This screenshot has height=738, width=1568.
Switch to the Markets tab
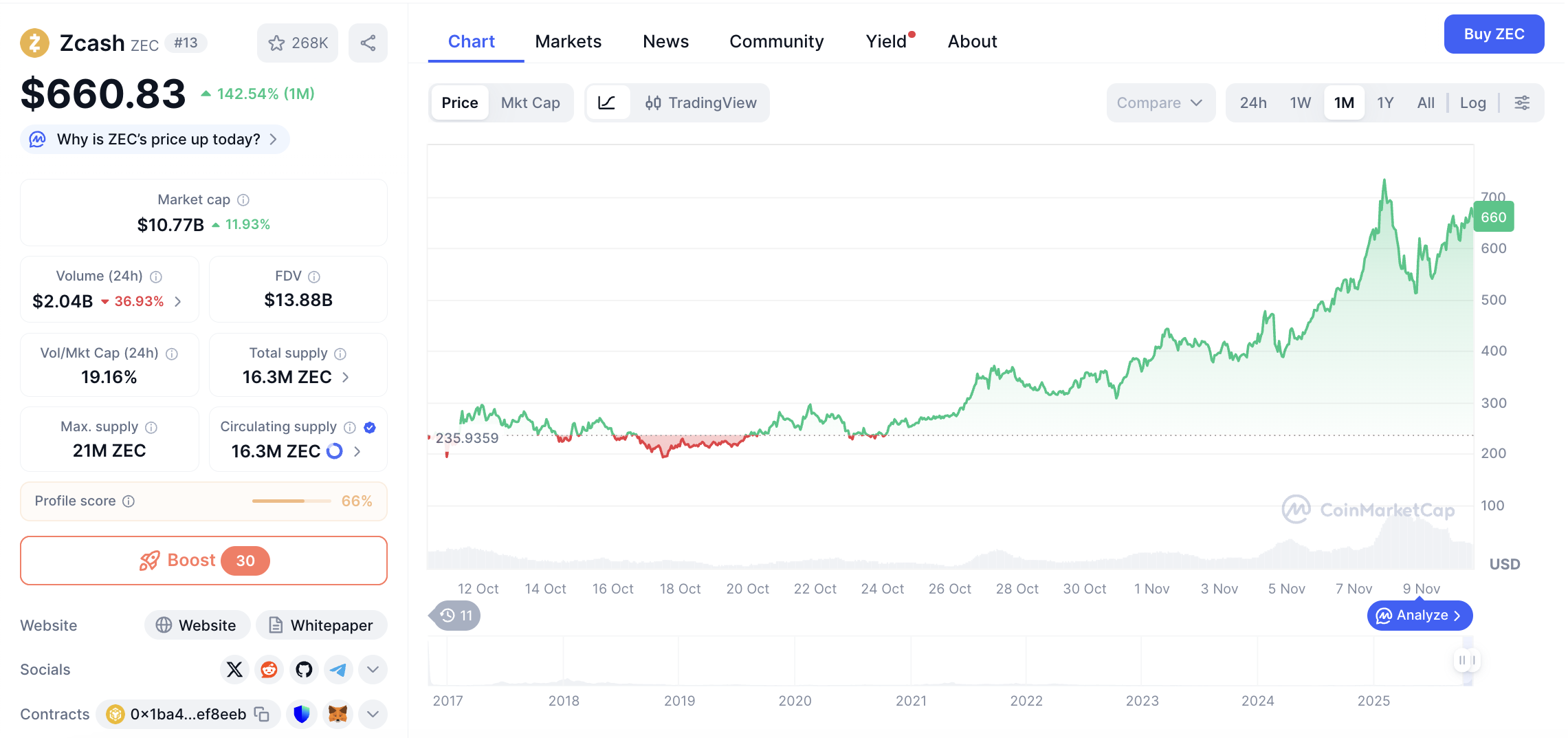568,41
